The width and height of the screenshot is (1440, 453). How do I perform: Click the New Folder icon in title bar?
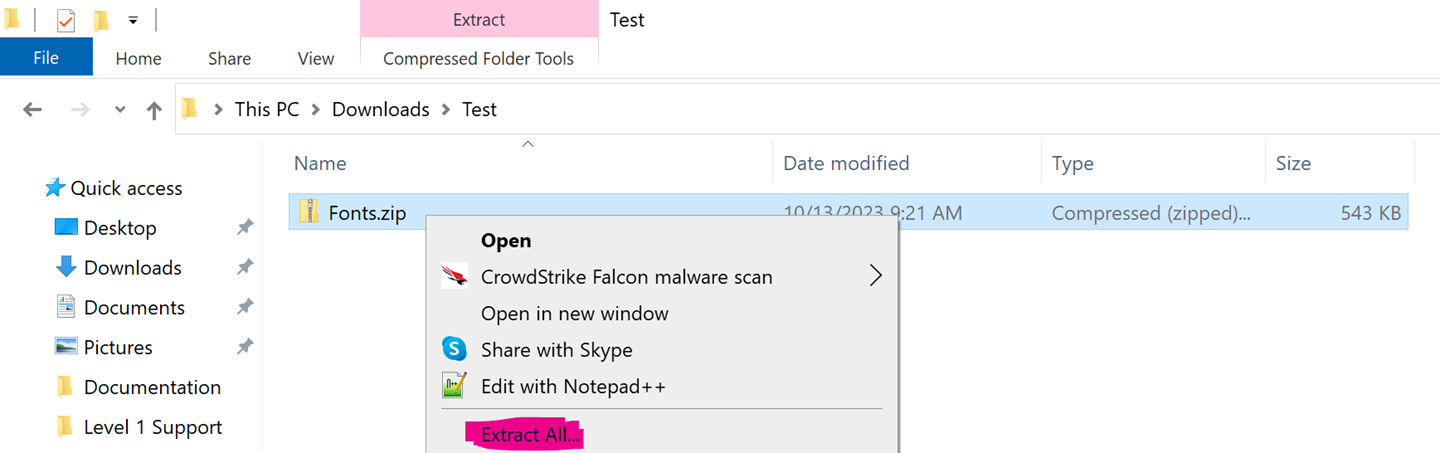[x=101, y=20]
